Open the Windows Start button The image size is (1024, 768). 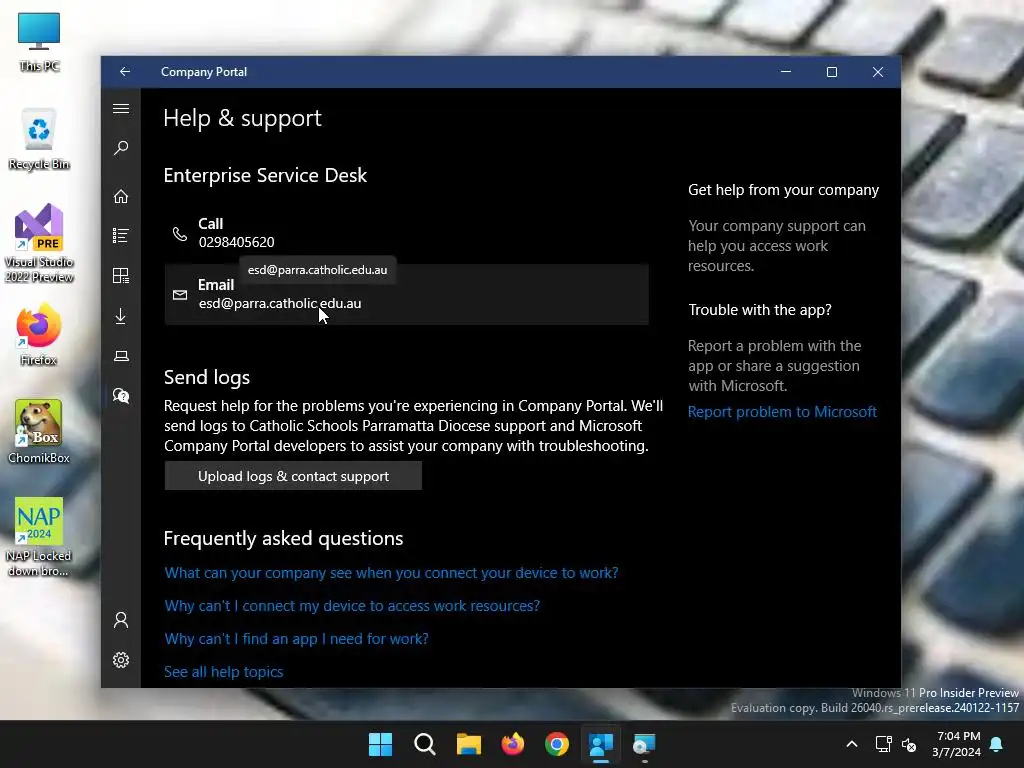click(x=381, y=744)
